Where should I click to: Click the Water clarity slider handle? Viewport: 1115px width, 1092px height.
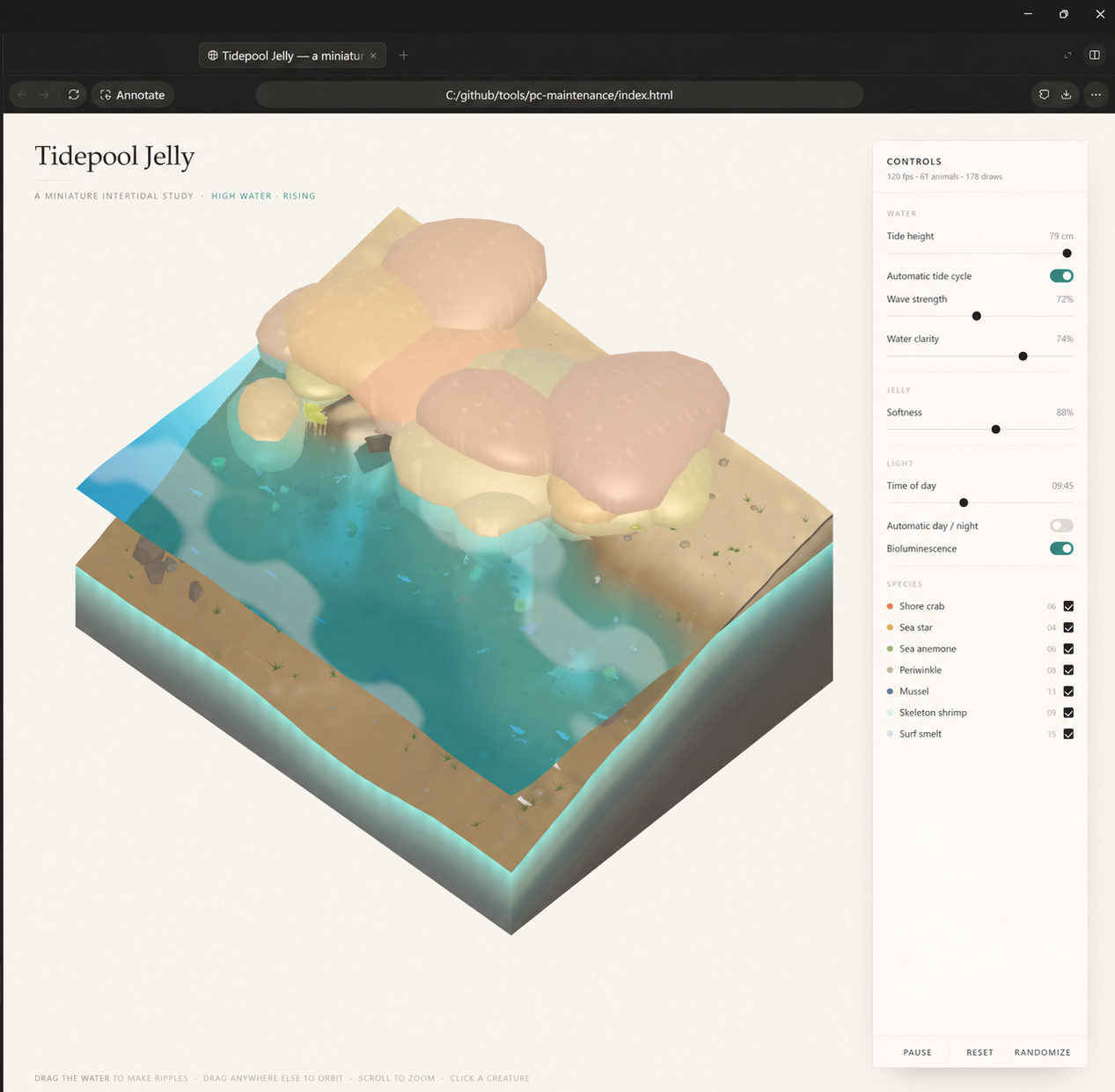(1023, 356)
